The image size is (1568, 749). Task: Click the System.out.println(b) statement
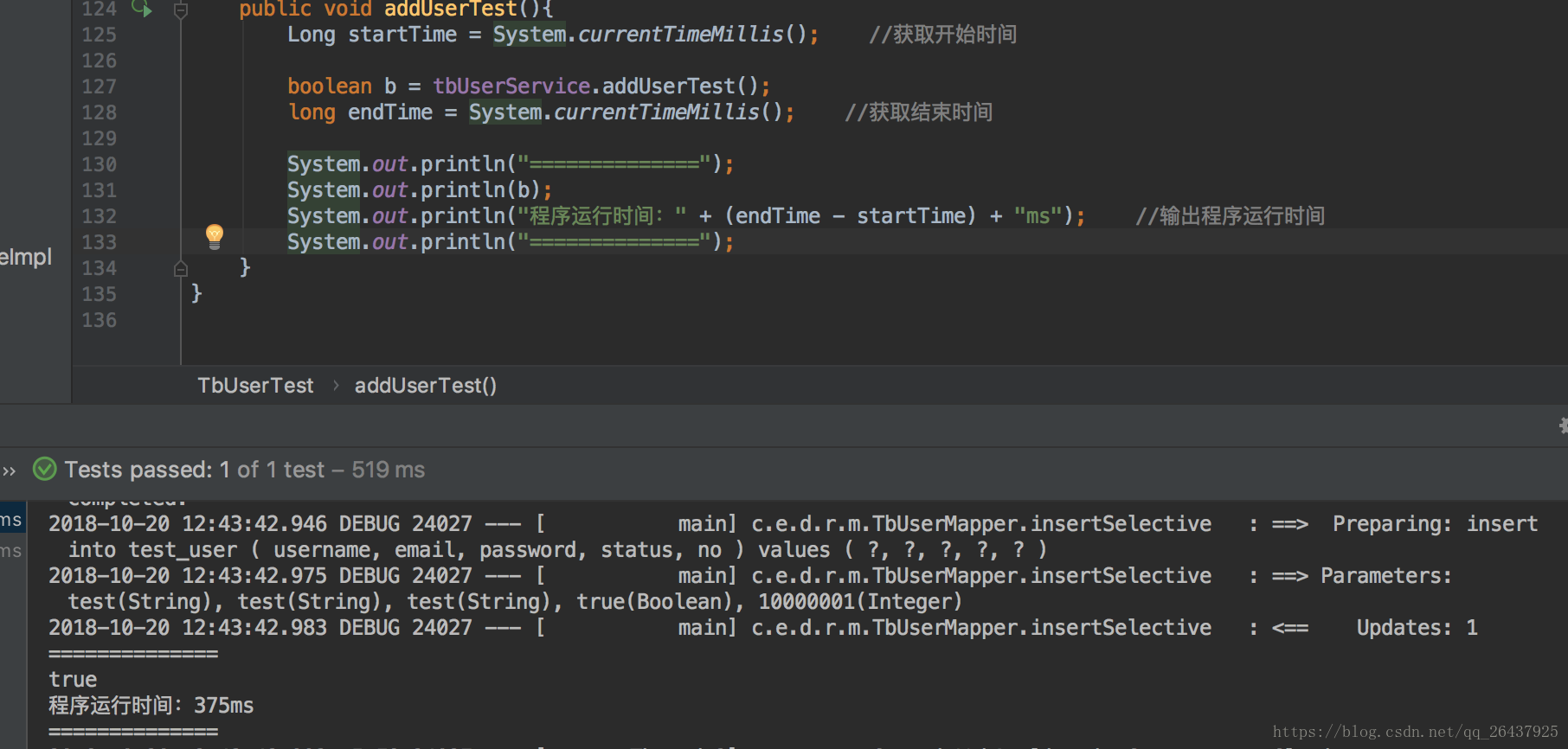pos(419,190)
